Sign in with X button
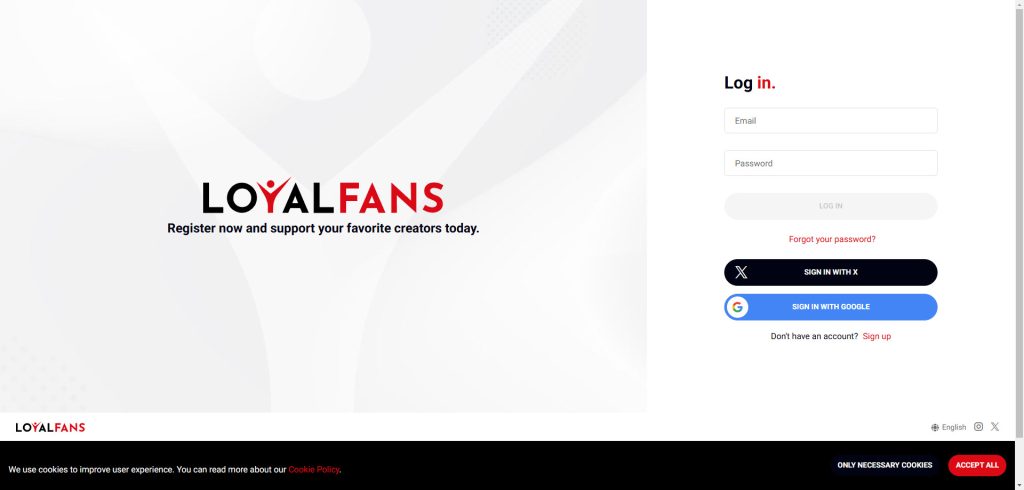 (x=831, y=272)
